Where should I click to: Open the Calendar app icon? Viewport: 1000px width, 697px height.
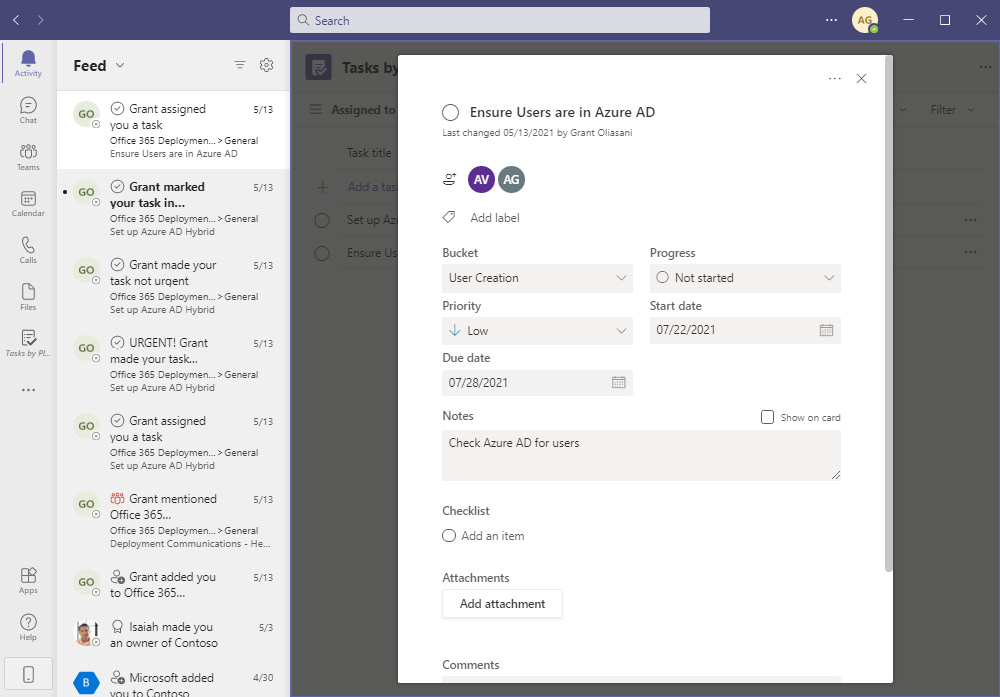tap(28, 203)
